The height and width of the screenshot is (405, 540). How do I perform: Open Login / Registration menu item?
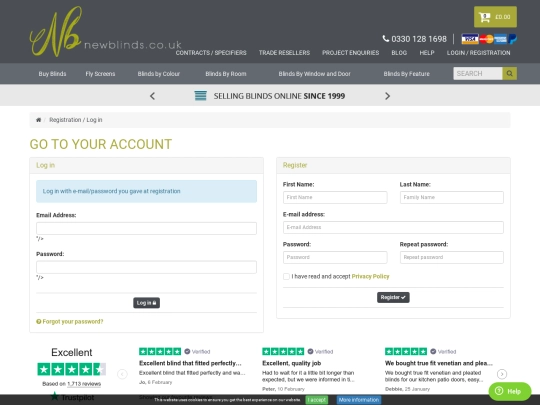tap(479, 53)
